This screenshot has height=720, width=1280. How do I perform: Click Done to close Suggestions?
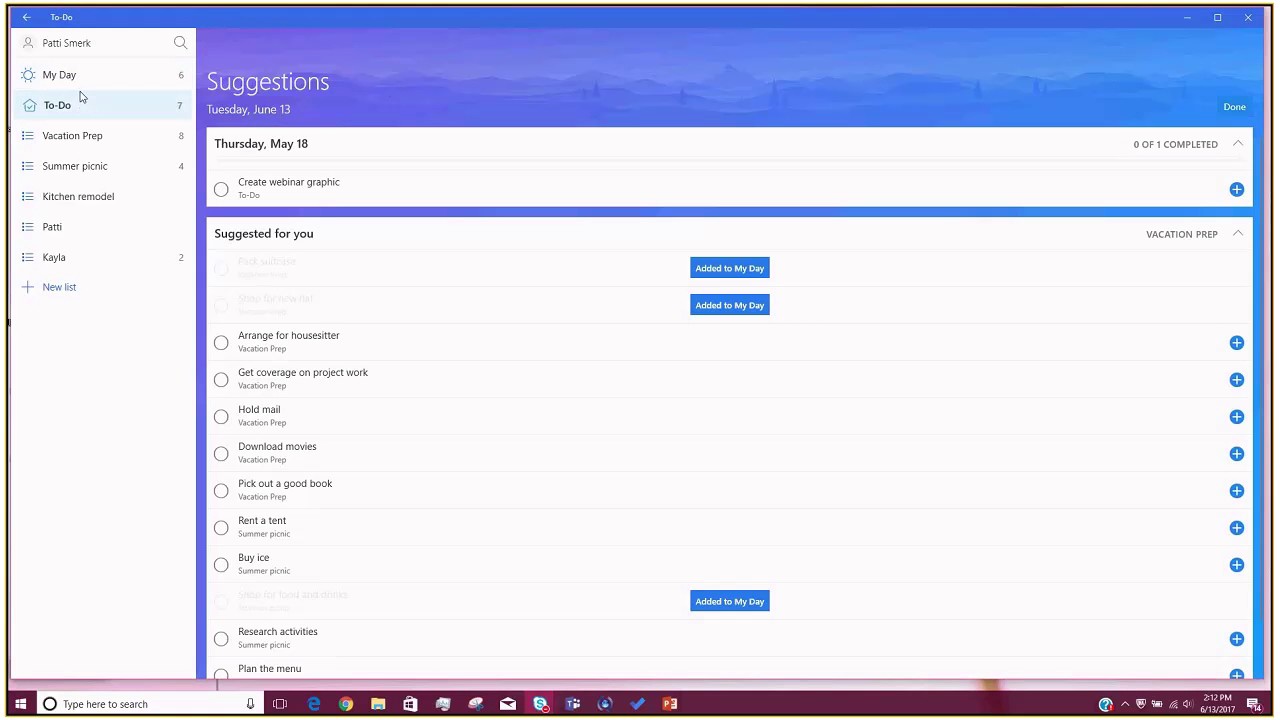tap(1234, 107)
